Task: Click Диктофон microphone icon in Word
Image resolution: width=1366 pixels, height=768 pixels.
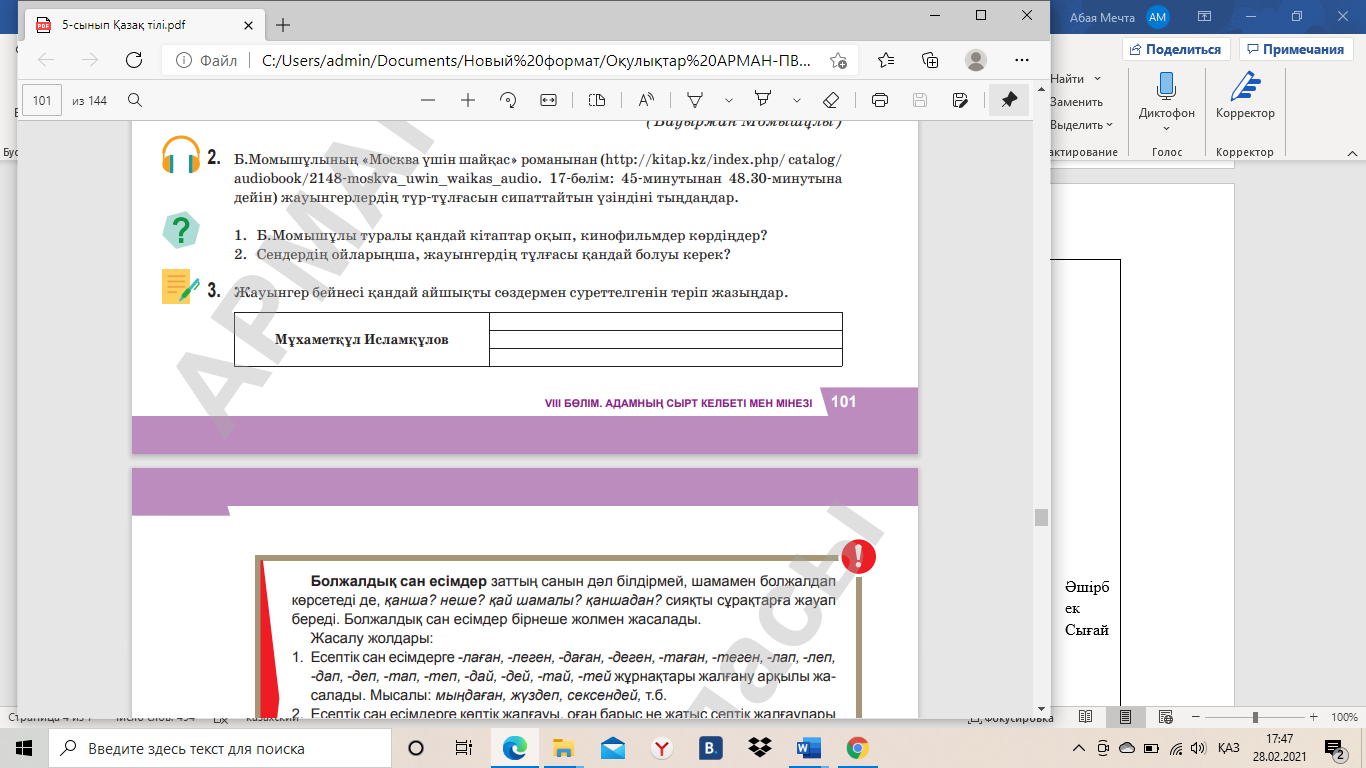Action: tap(1166, 86)
